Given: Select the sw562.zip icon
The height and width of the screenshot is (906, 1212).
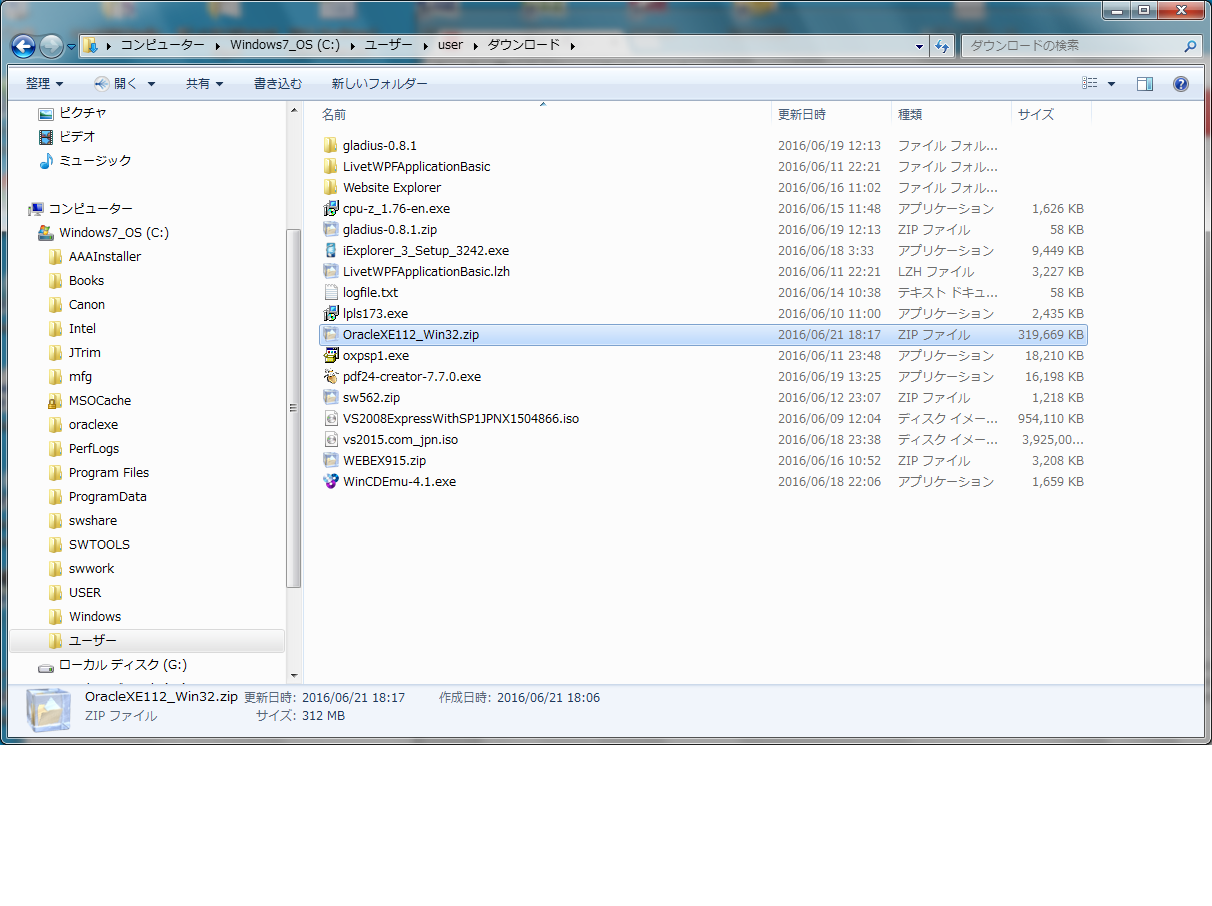Looking at the screenshot, I should (332, 397).
